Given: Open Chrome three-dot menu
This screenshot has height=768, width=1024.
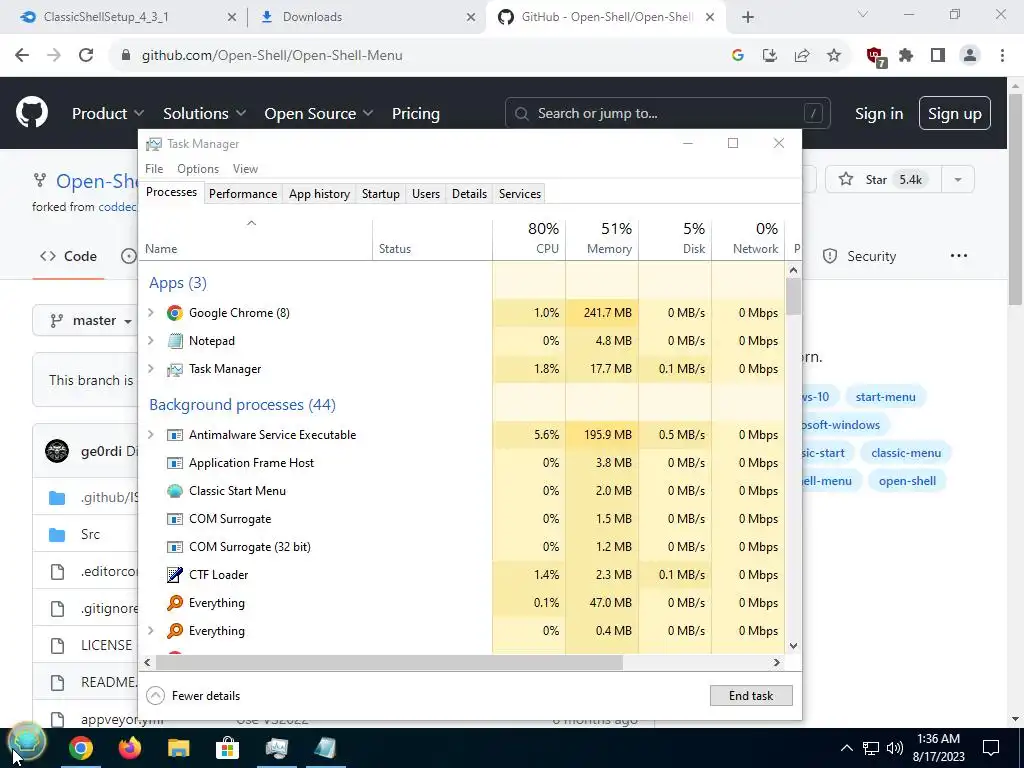Looking at the screenshot, I should click(x=1002, y=56).
